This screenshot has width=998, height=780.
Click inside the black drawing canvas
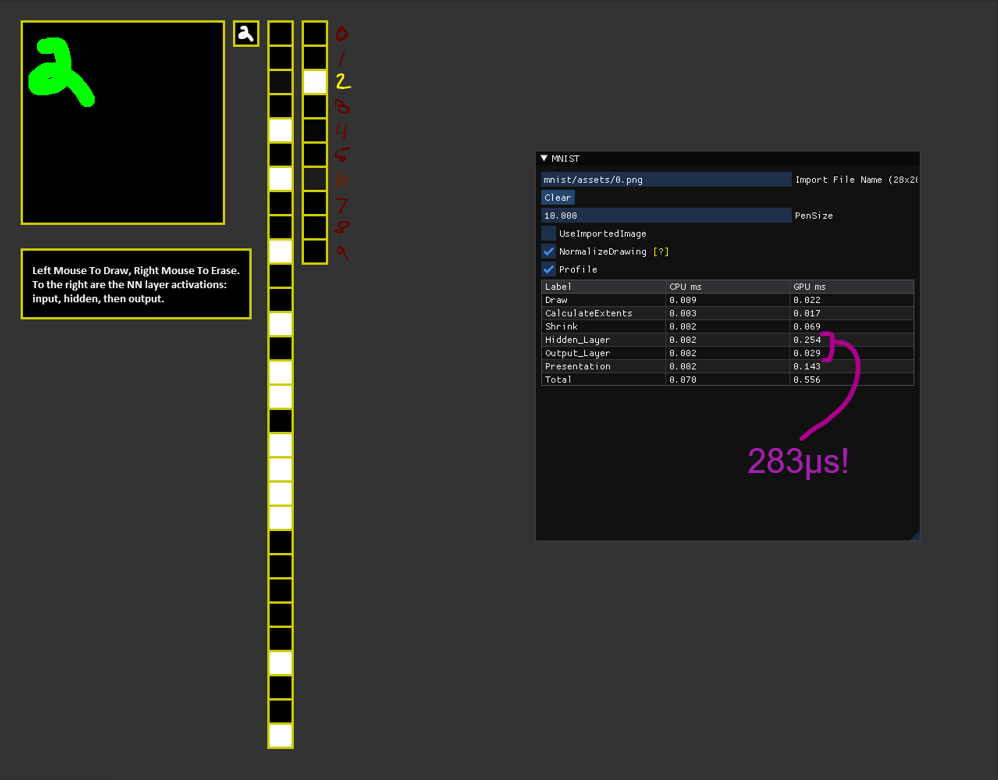click(120, 120)
